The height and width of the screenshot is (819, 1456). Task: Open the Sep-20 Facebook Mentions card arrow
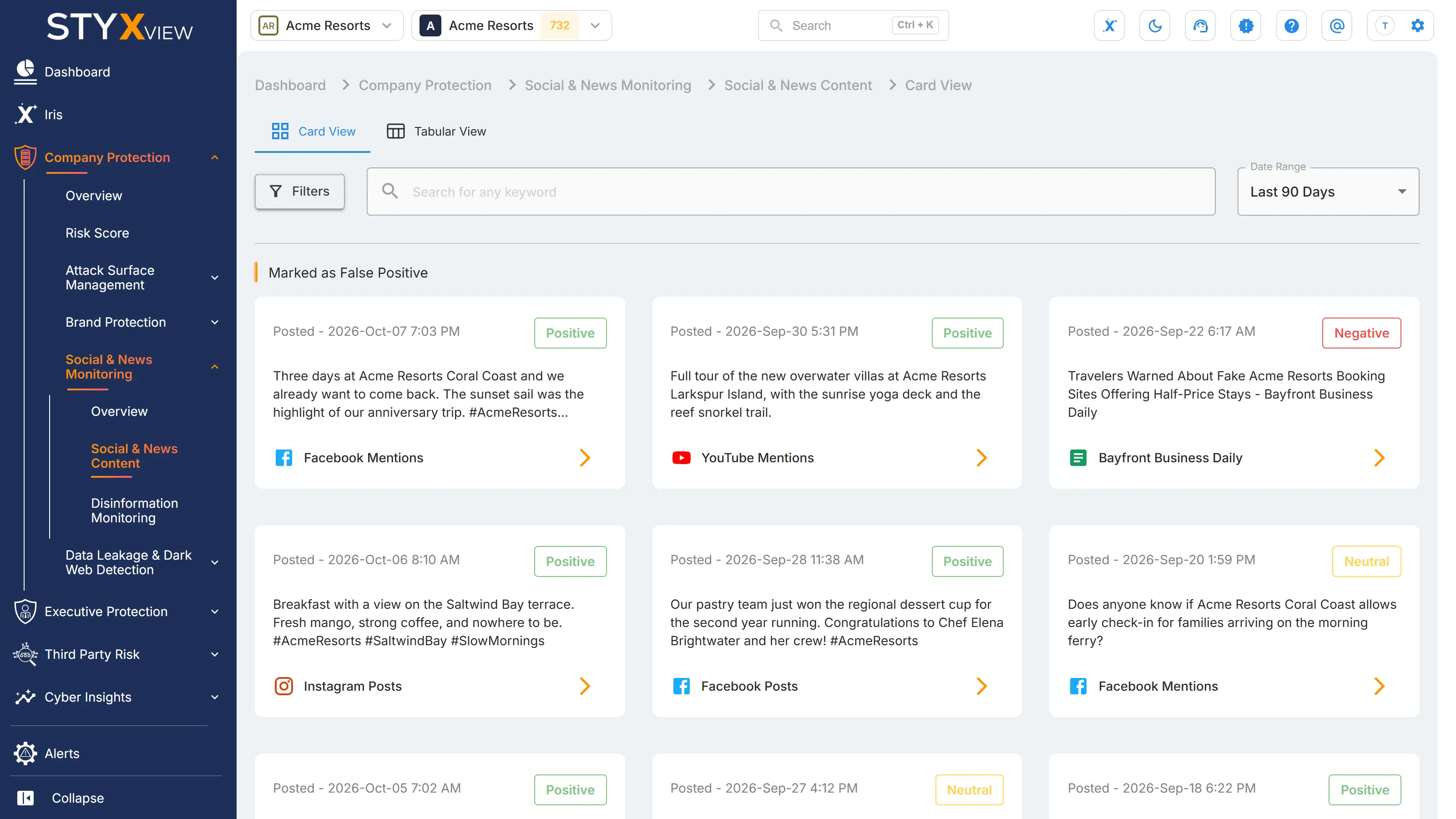[x=1379, y=686]
